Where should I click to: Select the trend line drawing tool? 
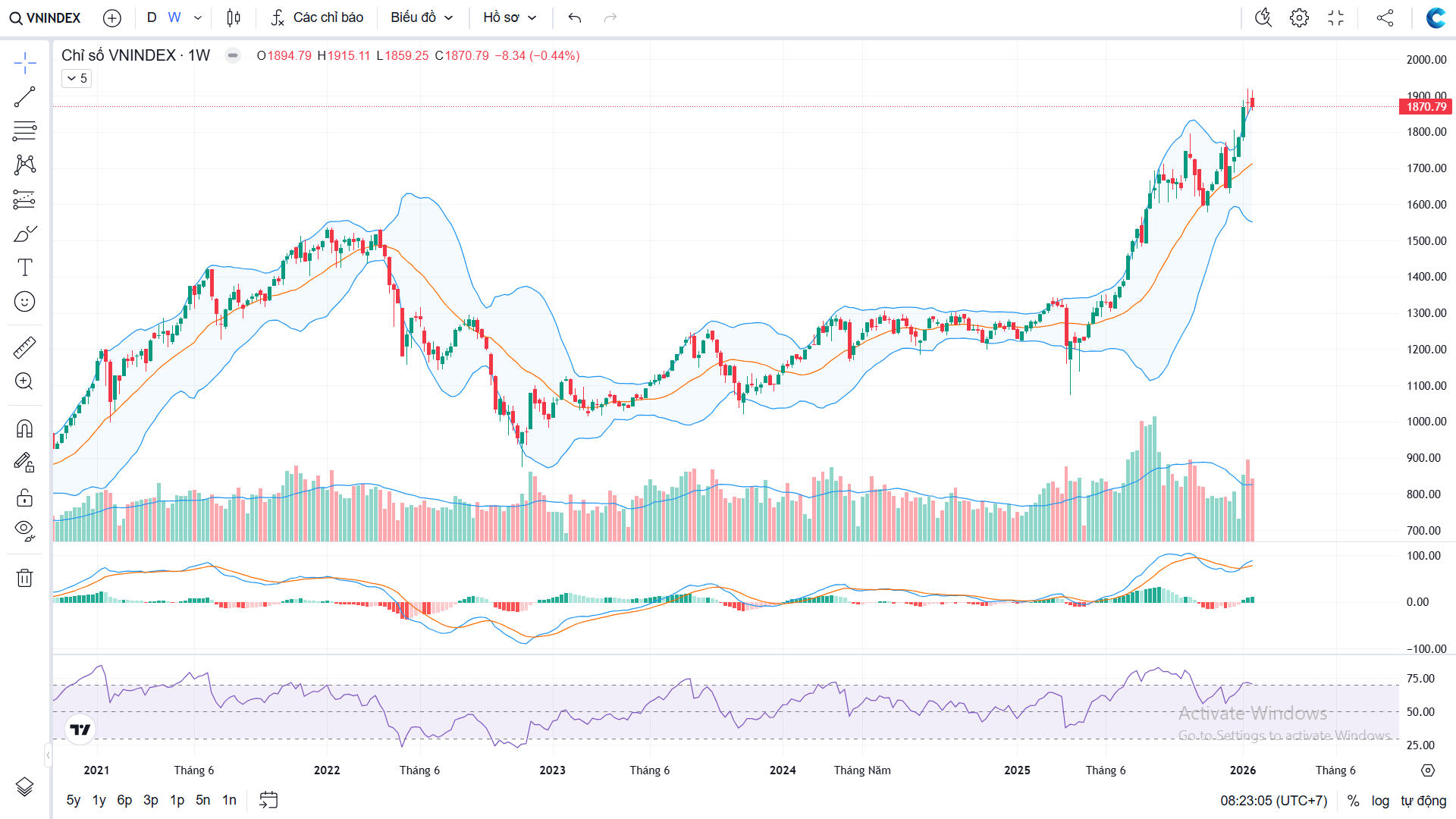(x=24, y=97)
